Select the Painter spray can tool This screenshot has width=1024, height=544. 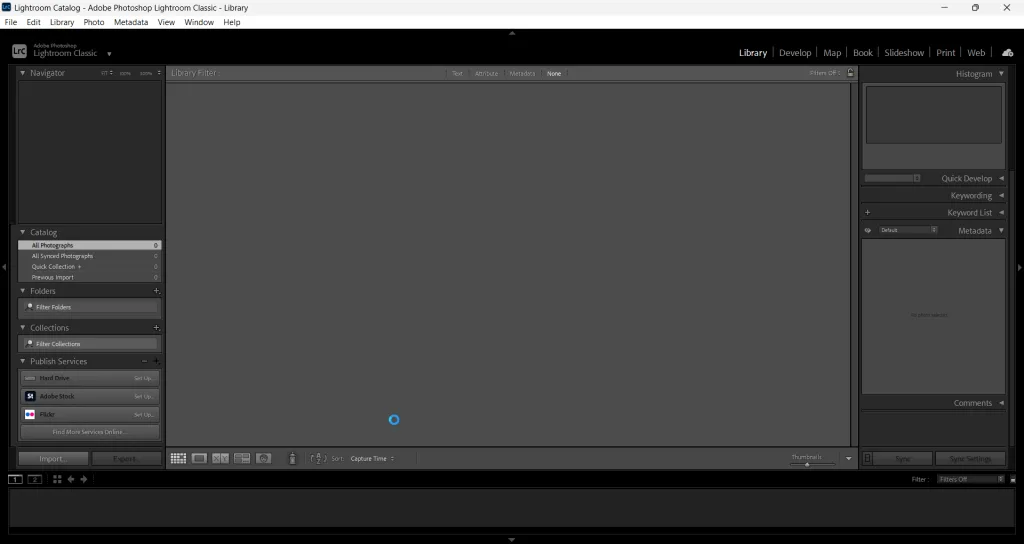click(x=293, y=458)
